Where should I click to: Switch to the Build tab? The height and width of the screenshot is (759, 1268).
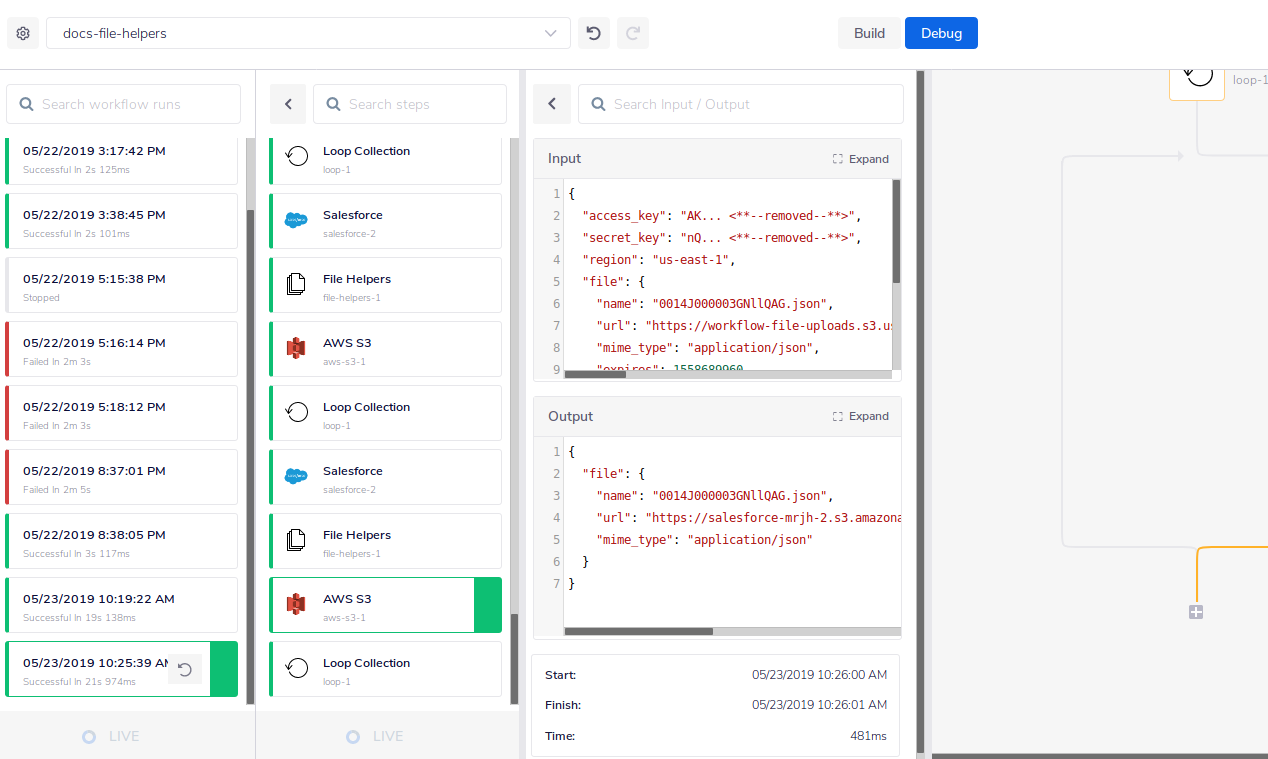[869, 33]
